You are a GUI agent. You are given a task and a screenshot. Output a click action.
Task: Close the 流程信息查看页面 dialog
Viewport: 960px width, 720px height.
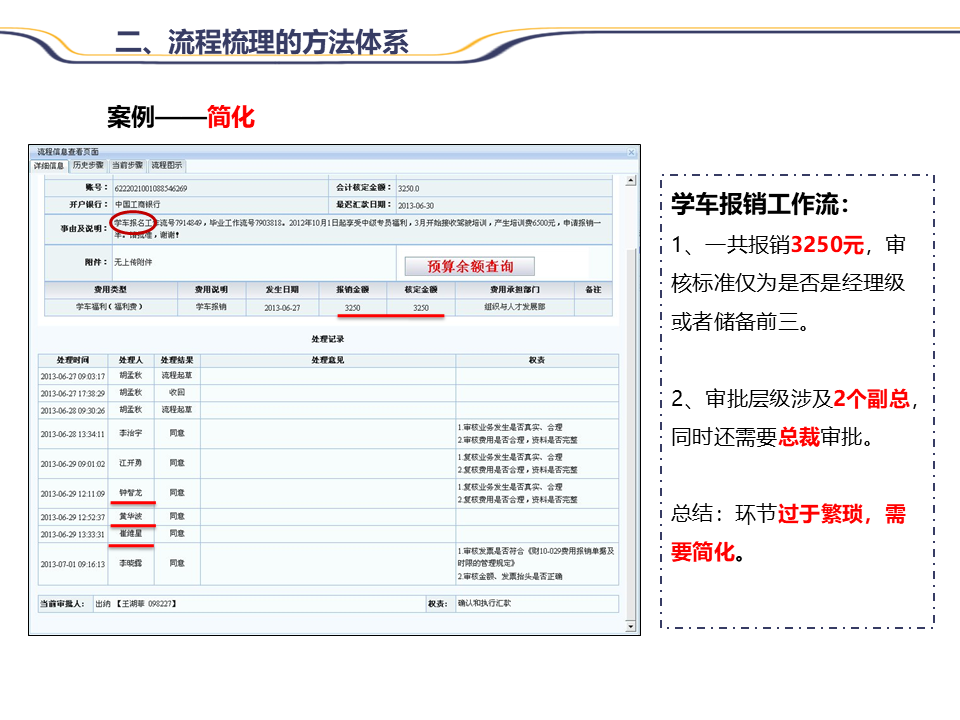[x=631, y=152]
